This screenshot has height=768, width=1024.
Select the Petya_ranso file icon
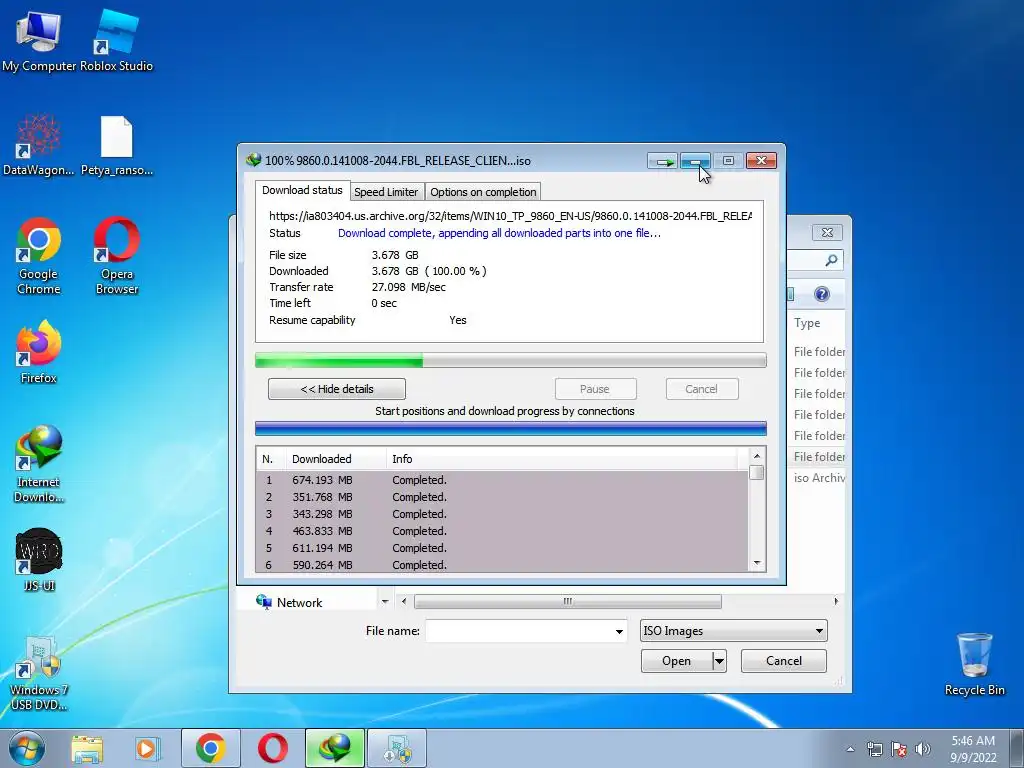point(117,145)
